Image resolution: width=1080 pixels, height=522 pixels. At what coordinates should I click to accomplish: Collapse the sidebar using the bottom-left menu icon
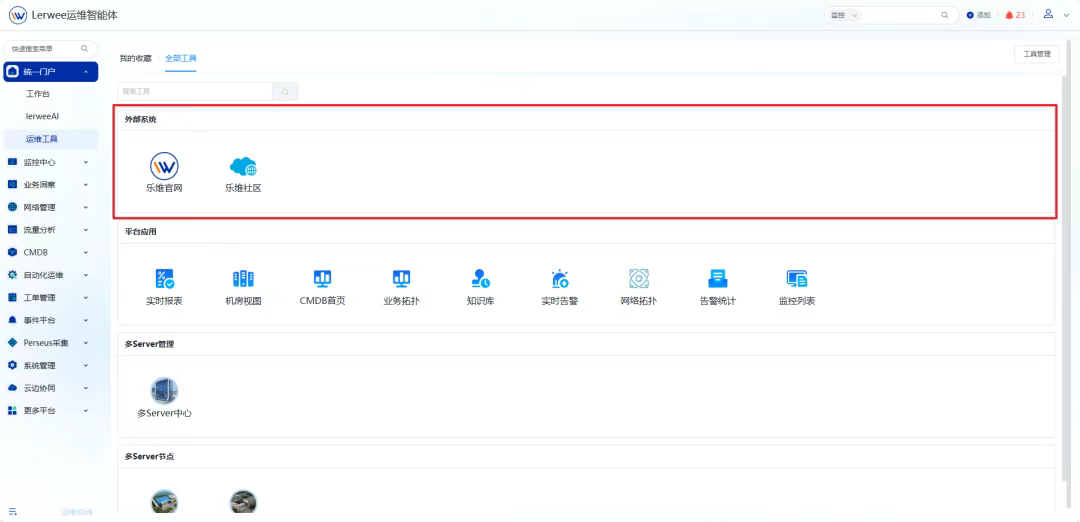(13, 511)
